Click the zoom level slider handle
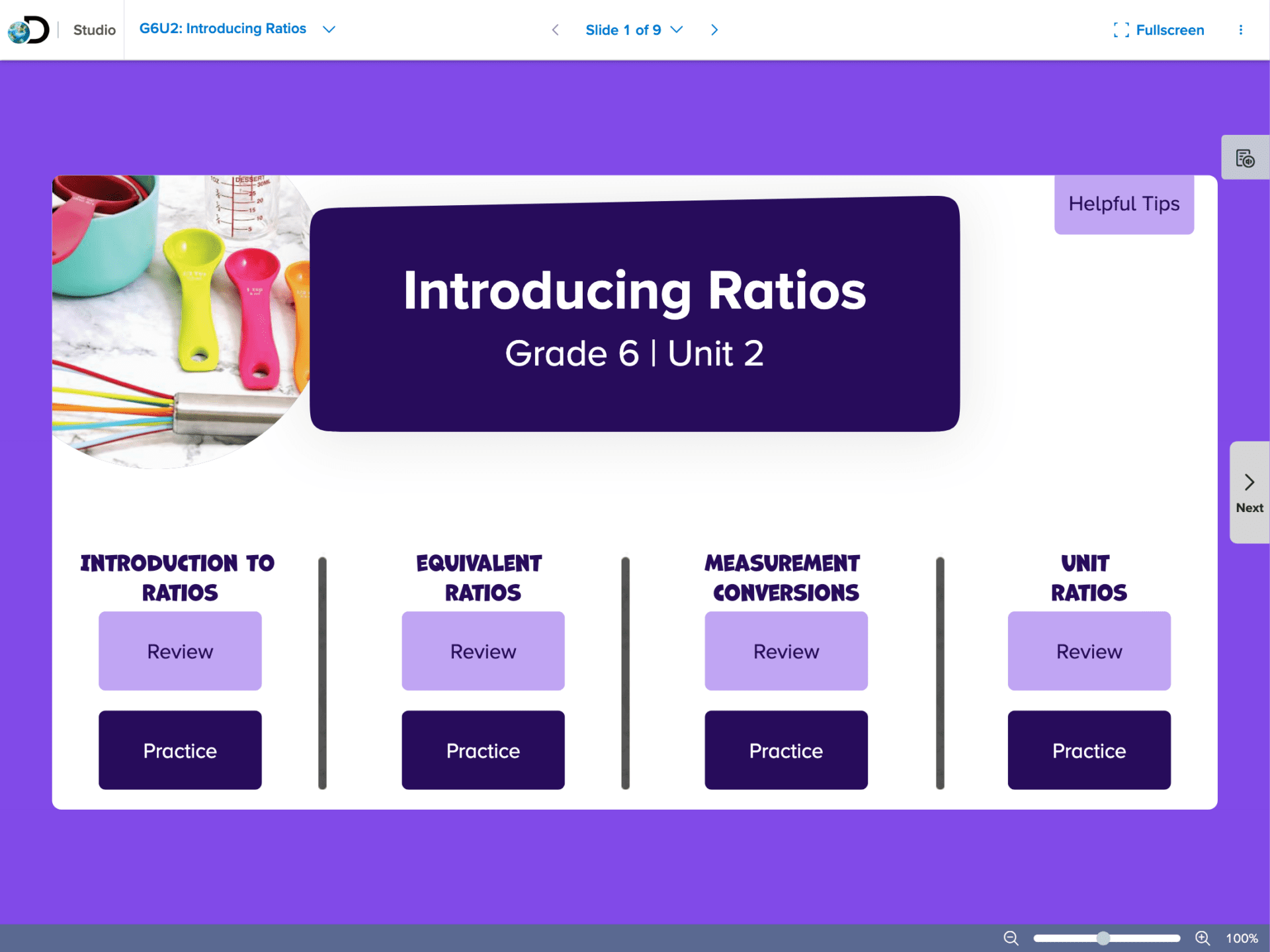This screenshot has height=952, width=1270. (x=1103, y=938)
